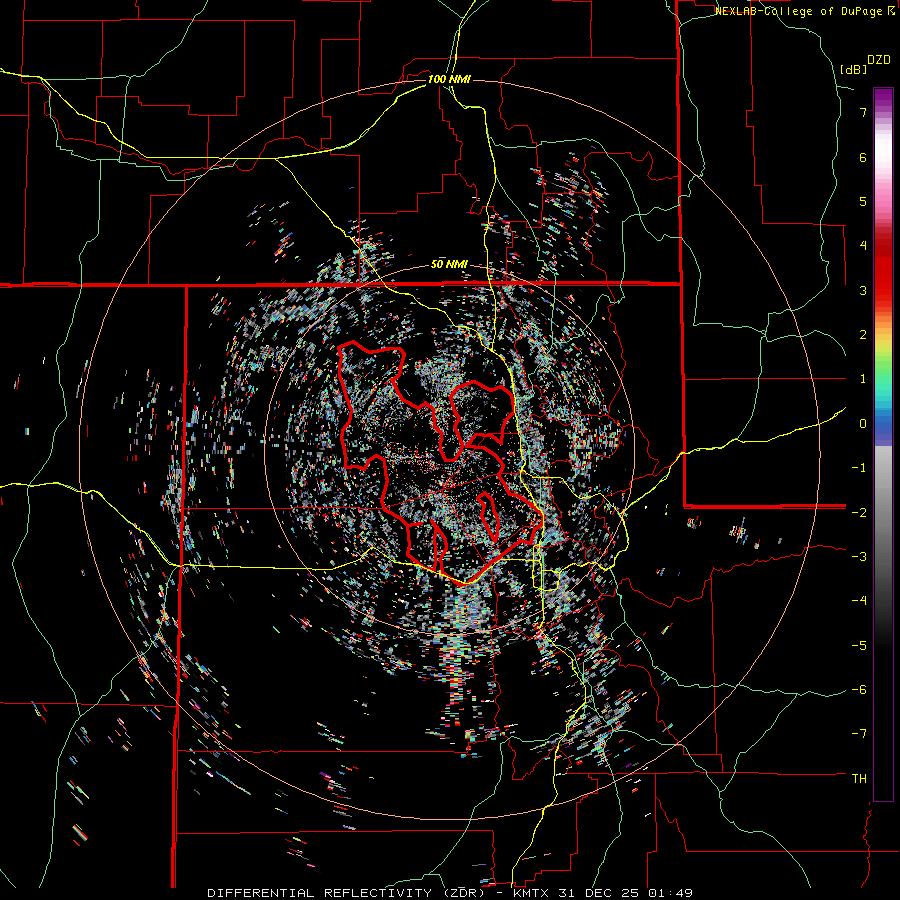The image size is (900, 900).
Task: Click the 100 NMI range ring label
Action: (449, 79)
